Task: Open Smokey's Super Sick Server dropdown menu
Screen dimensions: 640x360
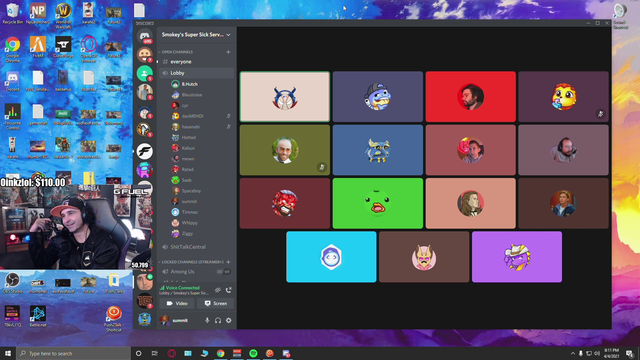Action: tap(196, 35)
